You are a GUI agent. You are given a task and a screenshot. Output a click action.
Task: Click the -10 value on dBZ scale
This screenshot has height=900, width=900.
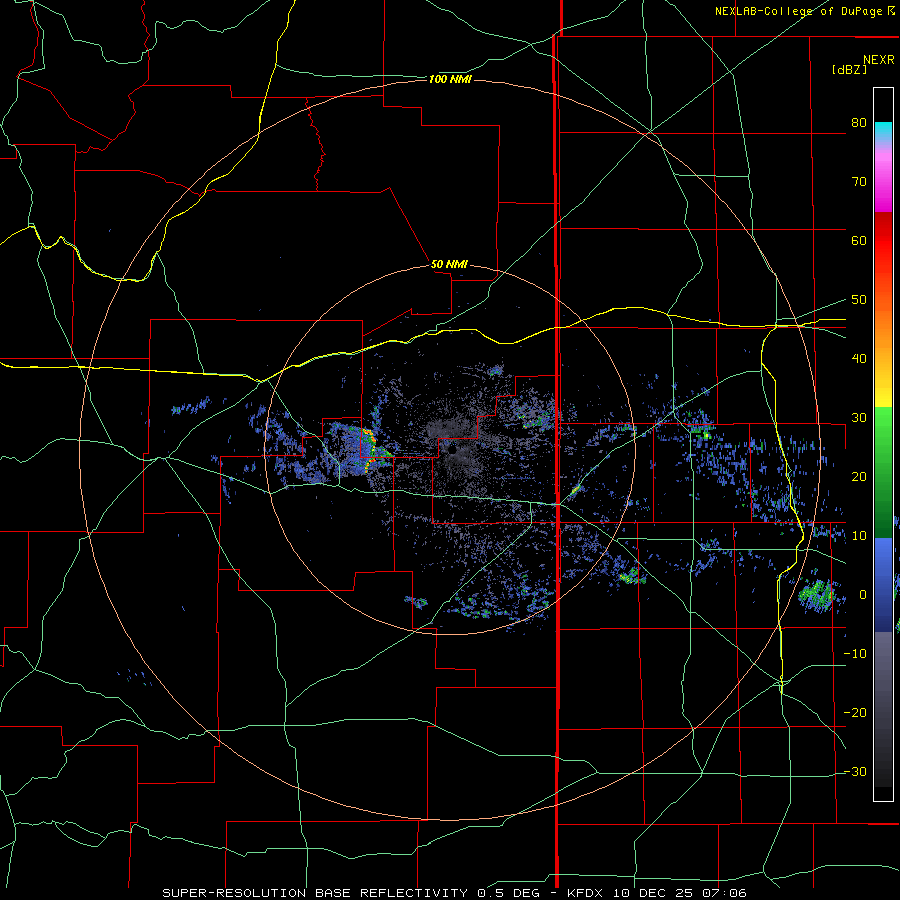tap(855, 654)
